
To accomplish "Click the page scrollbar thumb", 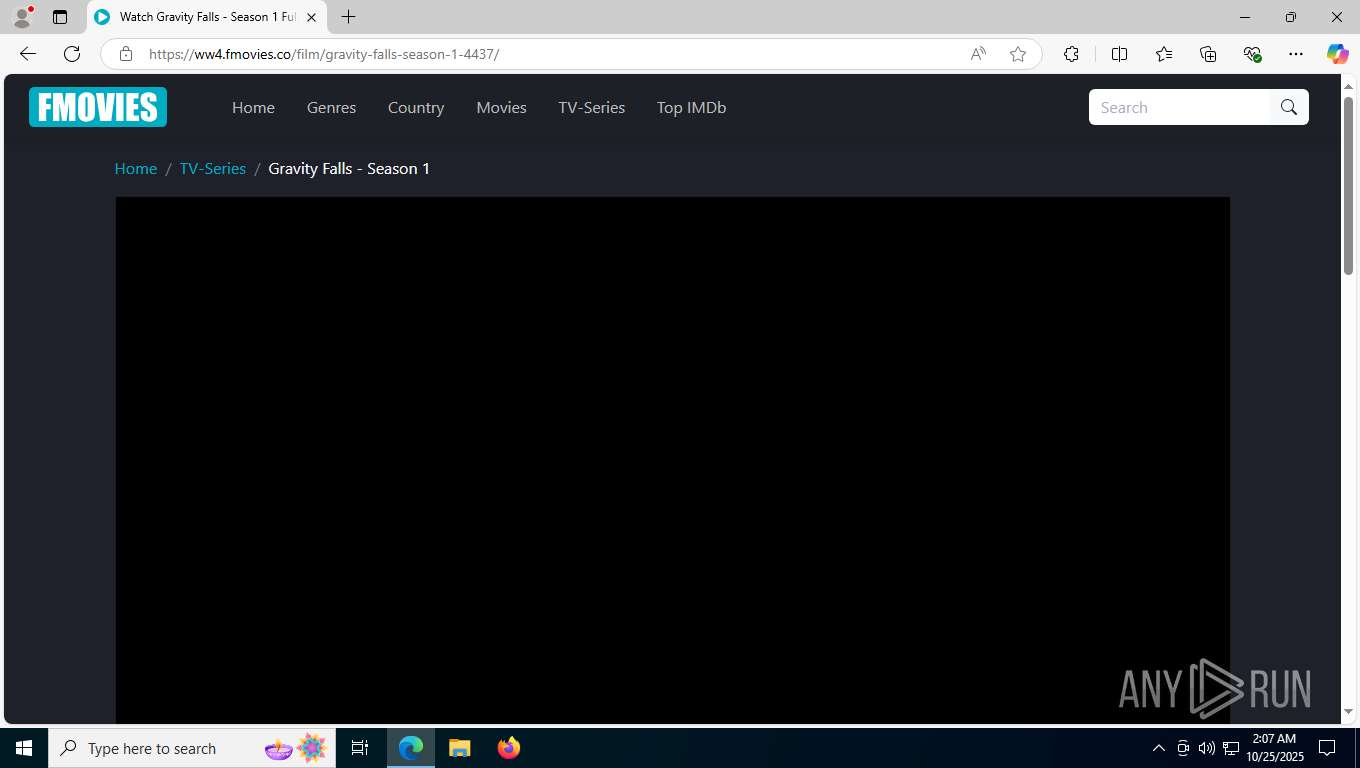I will [1348, 185].
